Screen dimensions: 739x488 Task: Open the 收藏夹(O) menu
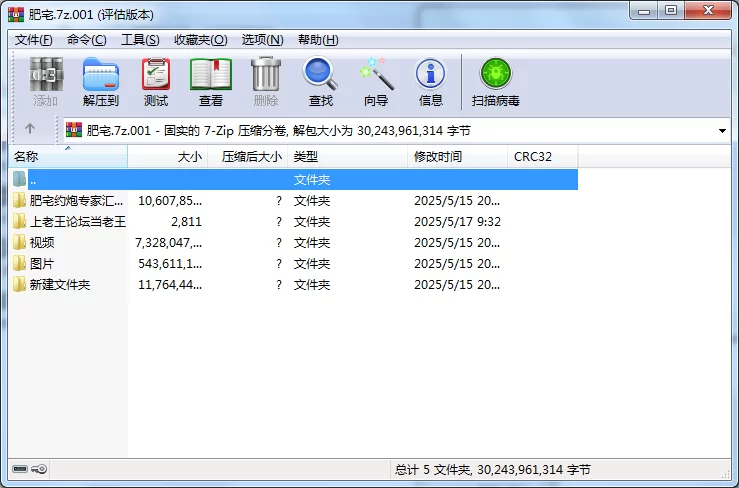click(201, 40)
